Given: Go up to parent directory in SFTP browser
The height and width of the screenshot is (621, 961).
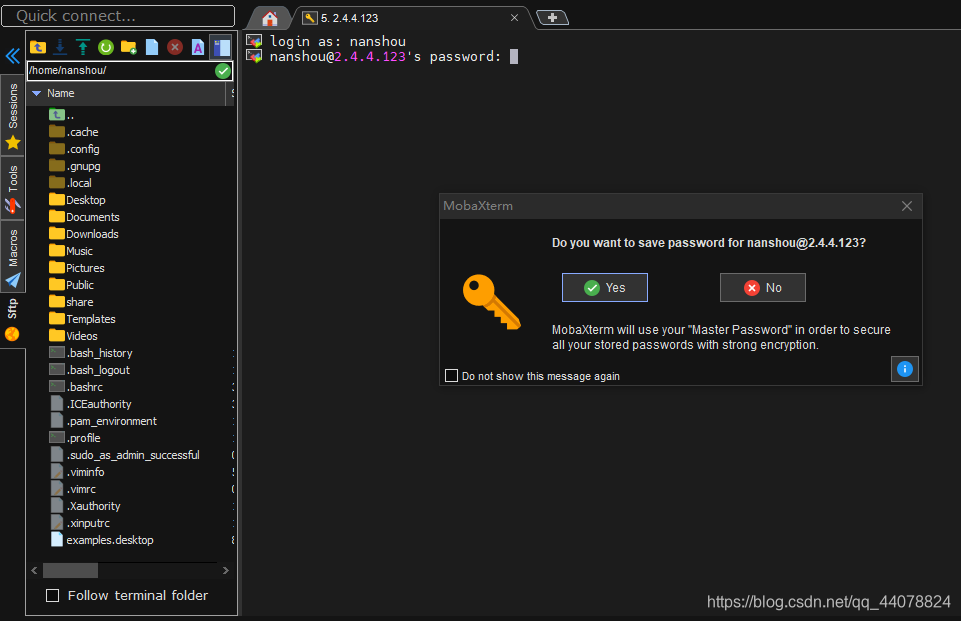Looking at the screenshot, I should coord(38,47).
